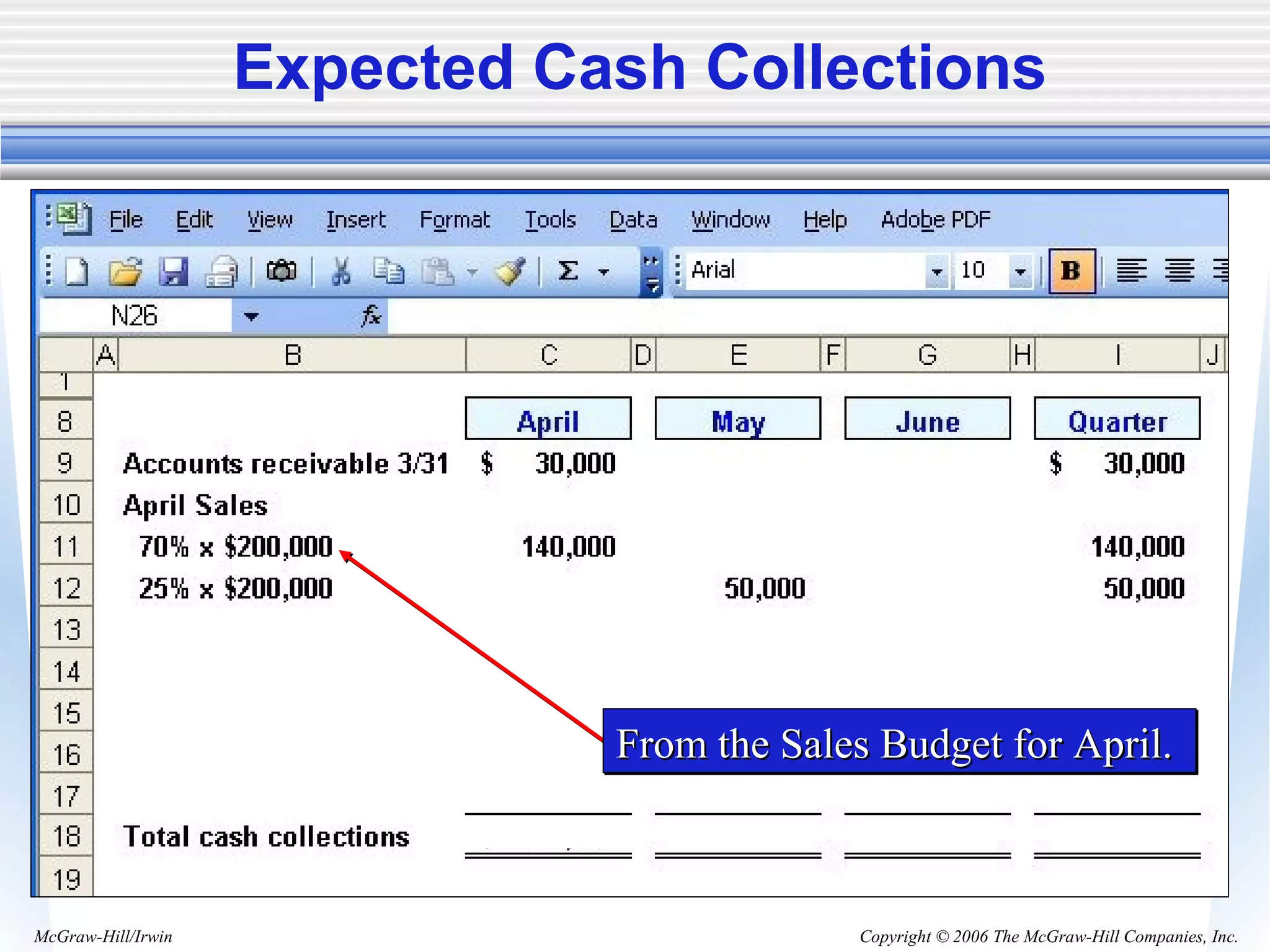Expand toolbar options chevron
1270x952 pixels.
click(x=651, y=273)
